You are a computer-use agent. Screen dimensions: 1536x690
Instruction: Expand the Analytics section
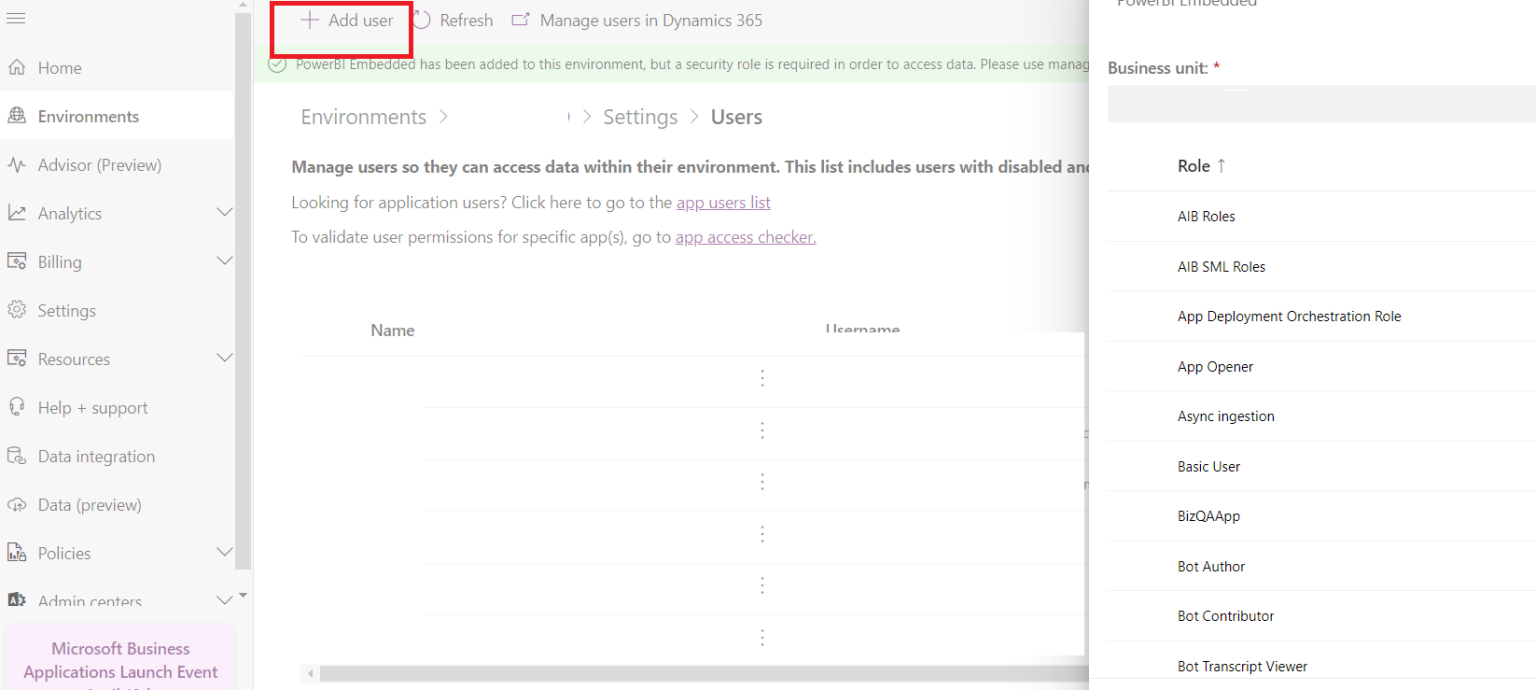(224, 212)
